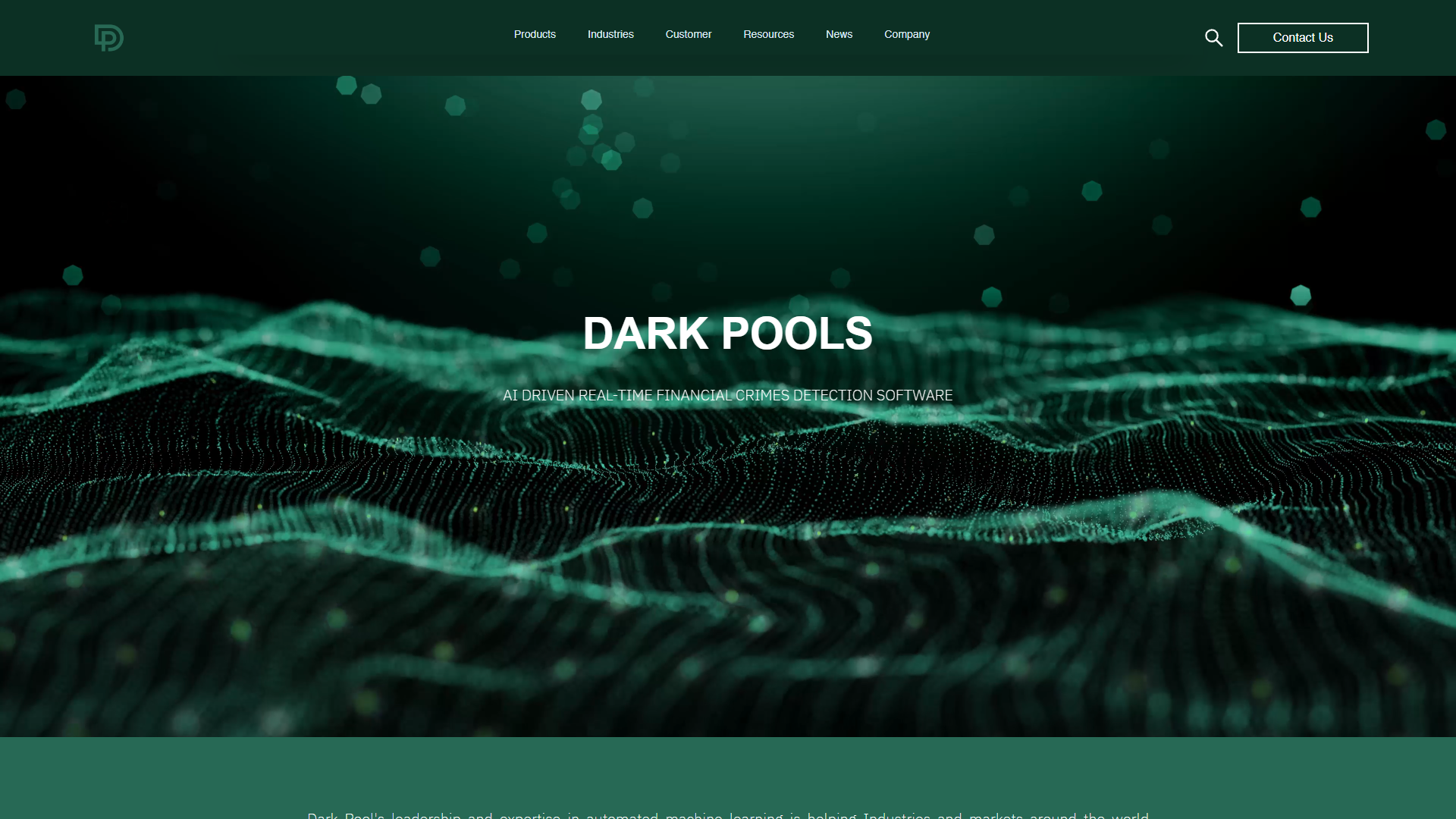
Task: Click the Dark Pools DP logo
Action: tap(108, 38)
